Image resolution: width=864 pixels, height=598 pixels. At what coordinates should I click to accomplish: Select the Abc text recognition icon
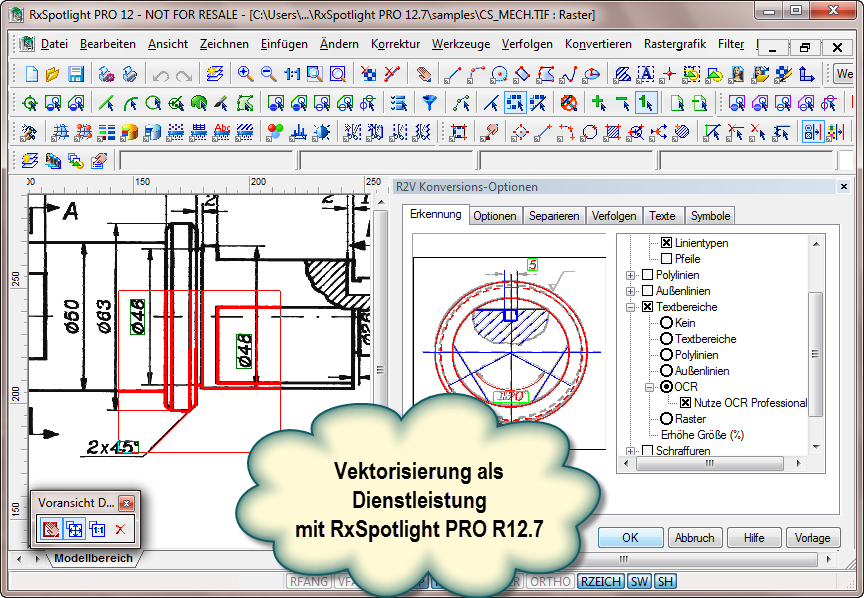pos(222,132)
